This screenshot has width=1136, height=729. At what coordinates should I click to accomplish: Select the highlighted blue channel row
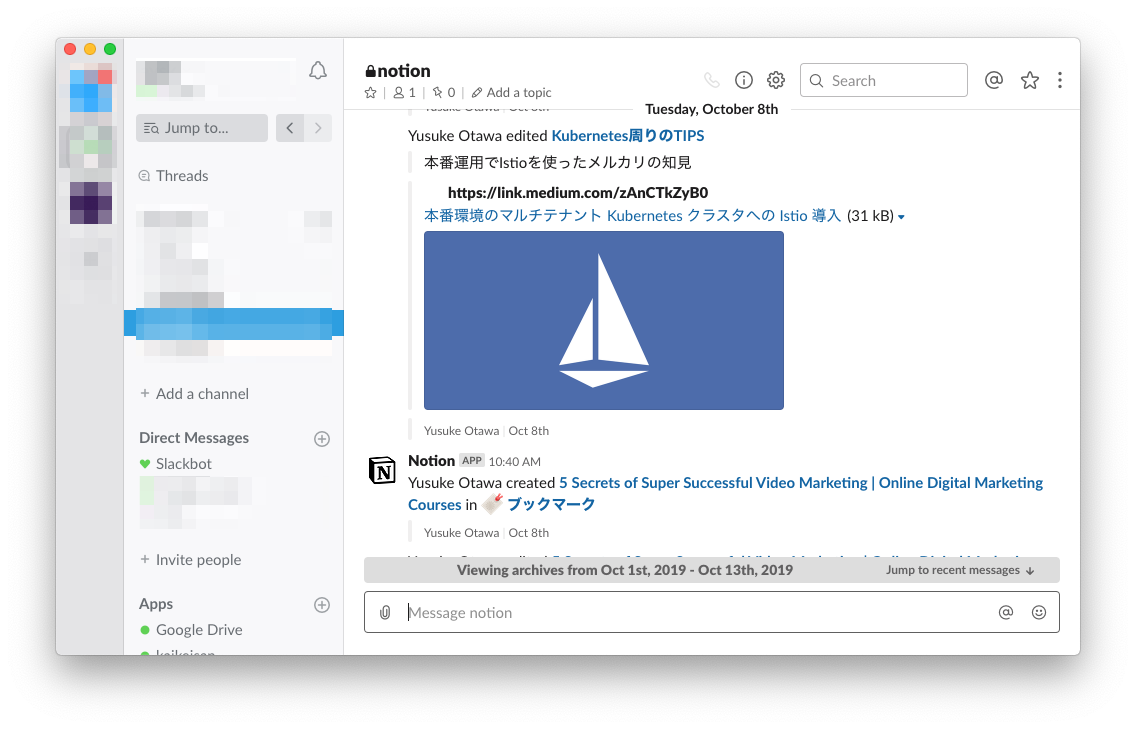[x=233, y=323]
